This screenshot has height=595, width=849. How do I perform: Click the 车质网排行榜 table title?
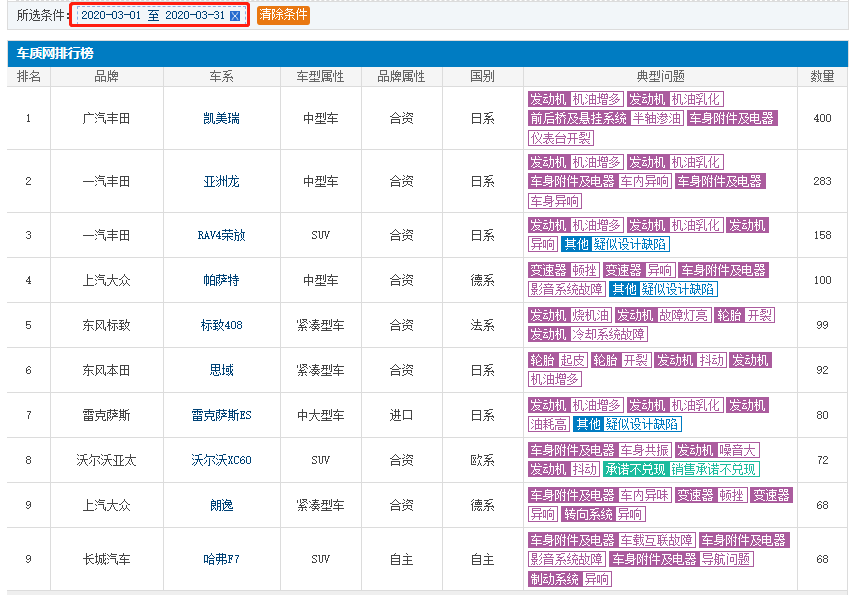pyautogui.click(x=55, y=53)
